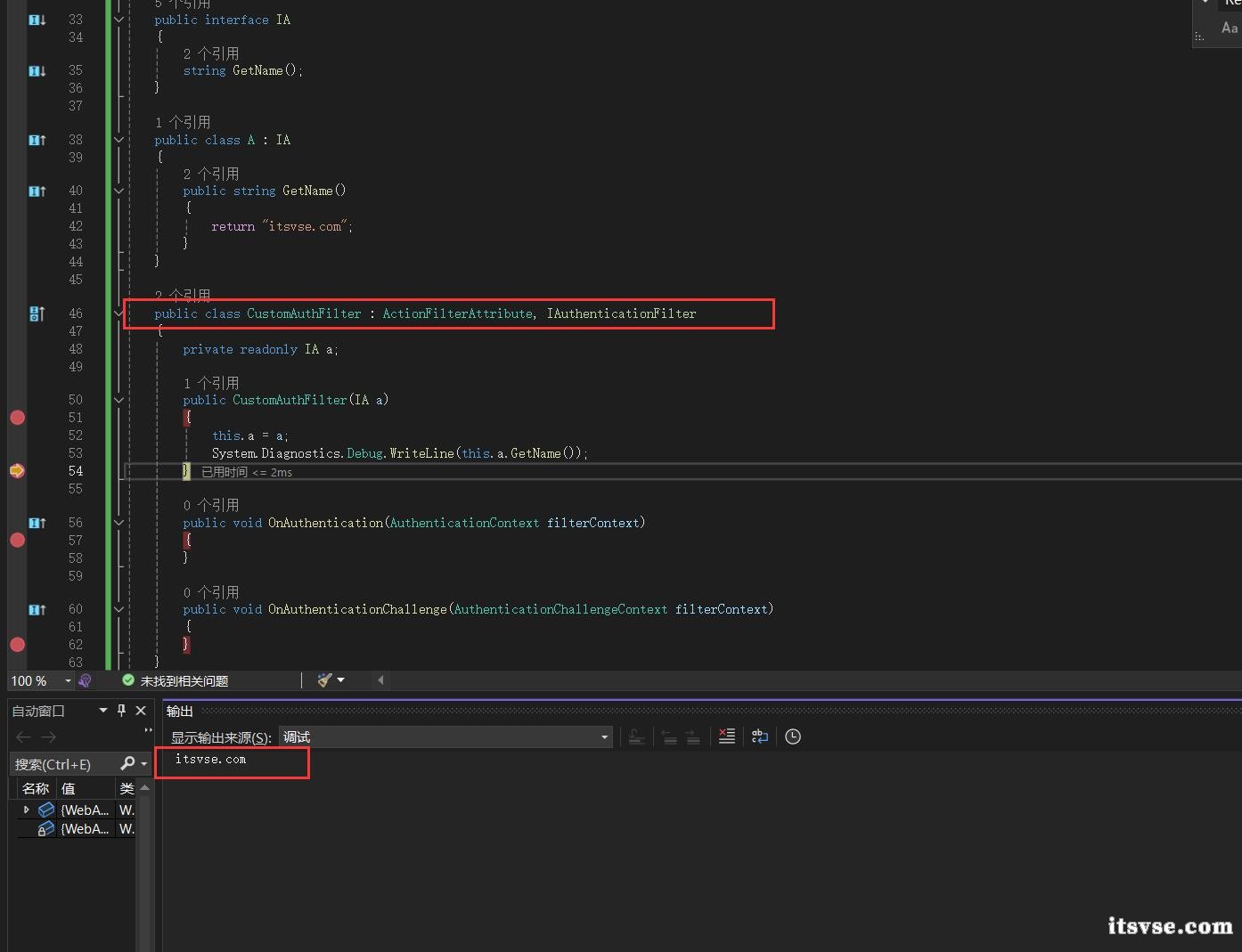Open the 显示输出来源 调试 combo box
The height and width of the screenshot is (952, 1242).
coord(445,736)
